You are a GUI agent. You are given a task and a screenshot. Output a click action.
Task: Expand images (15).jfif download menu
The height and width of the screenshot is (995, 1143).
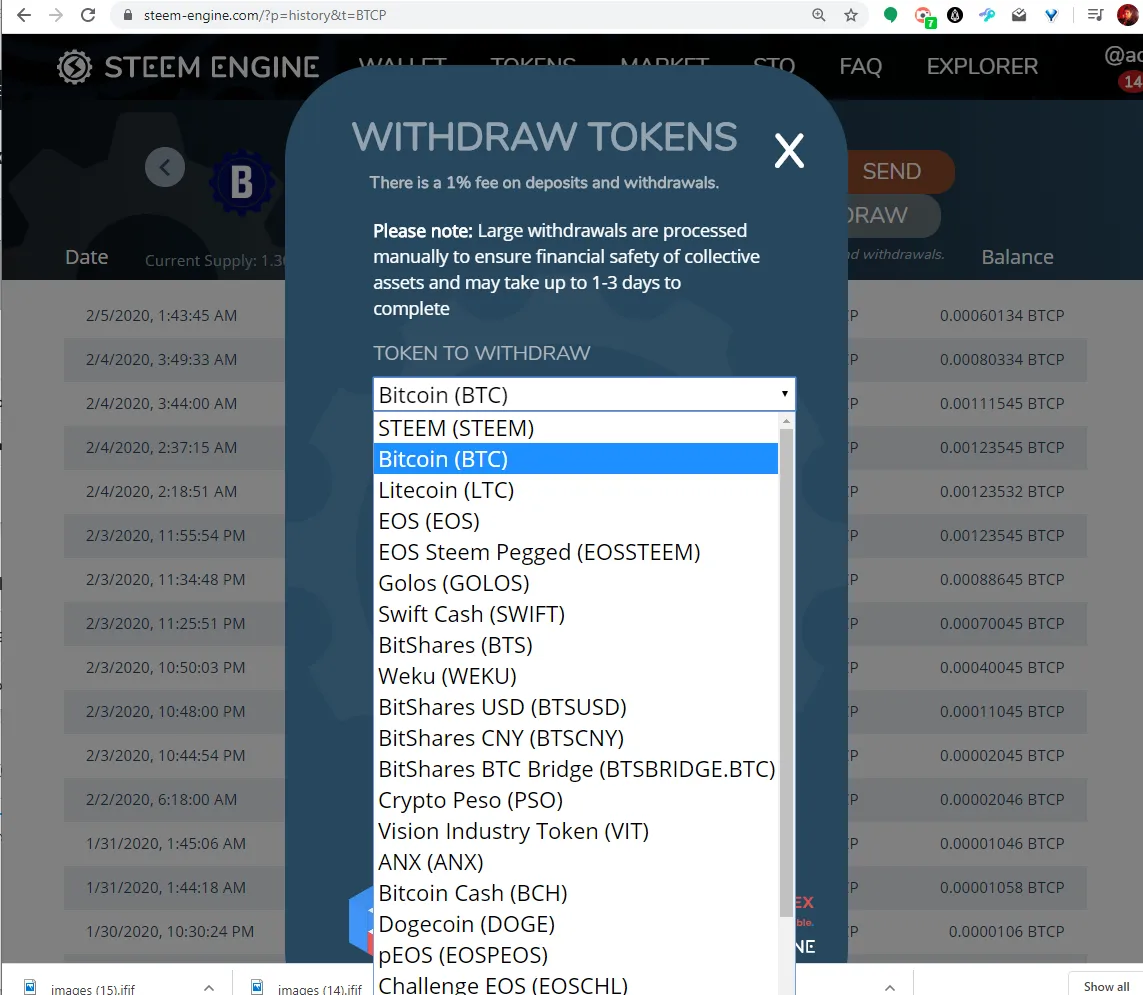tap(209, 988)
